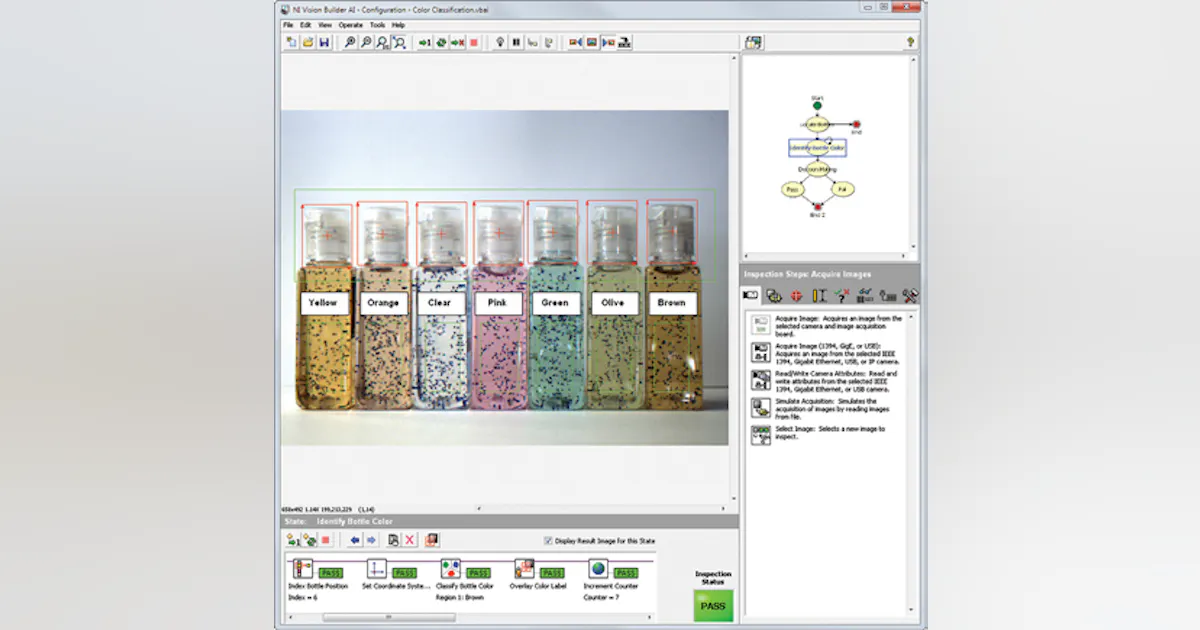This screenshot has height=630, width=1200.
Task: Click the Pause icon in the main toolbar
Action: tap(516, 42)
